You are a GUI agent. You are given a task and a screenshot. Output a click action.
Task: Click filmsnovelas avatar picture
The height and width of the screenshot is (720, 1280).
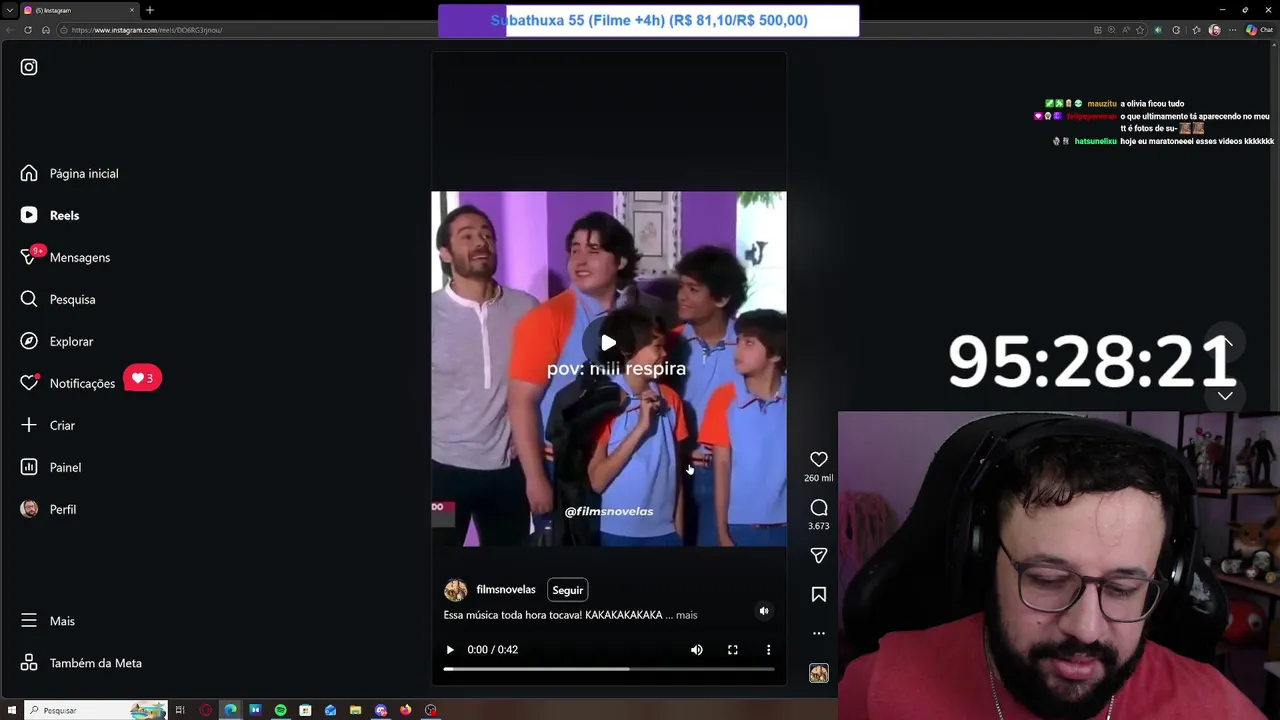pyautogui.click(x=455, y=590)
